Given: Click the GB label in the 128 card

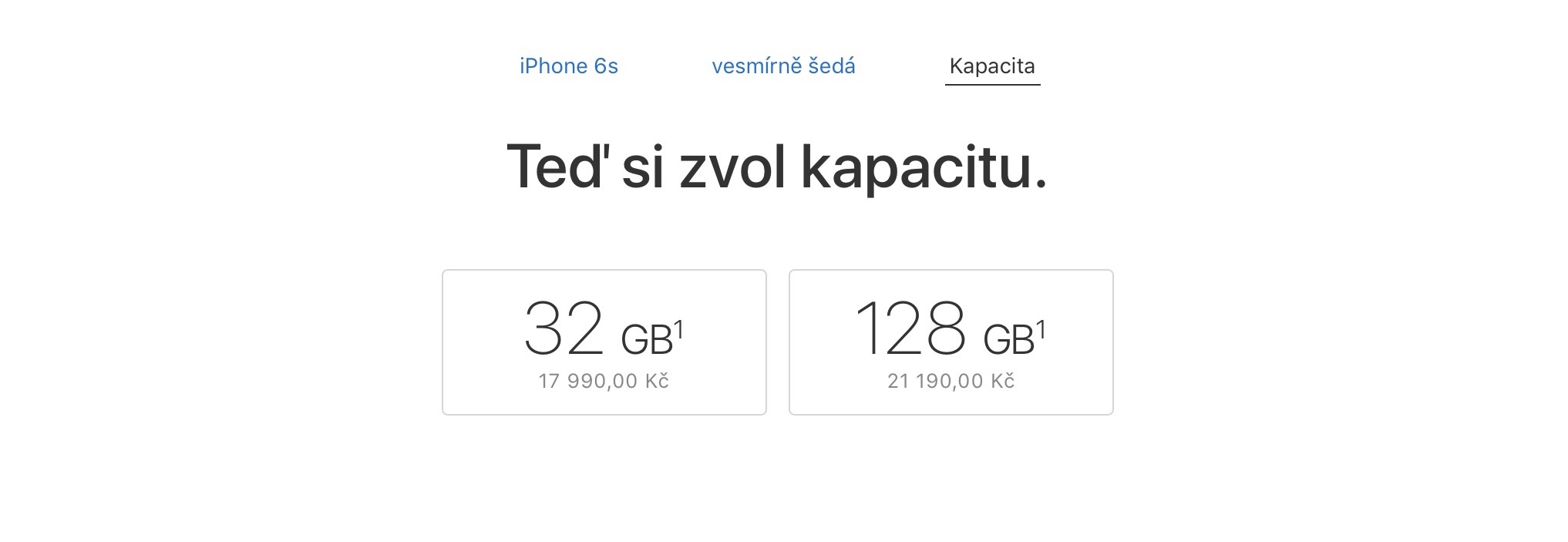Looking at the screenshot, I should (1008, 340).
